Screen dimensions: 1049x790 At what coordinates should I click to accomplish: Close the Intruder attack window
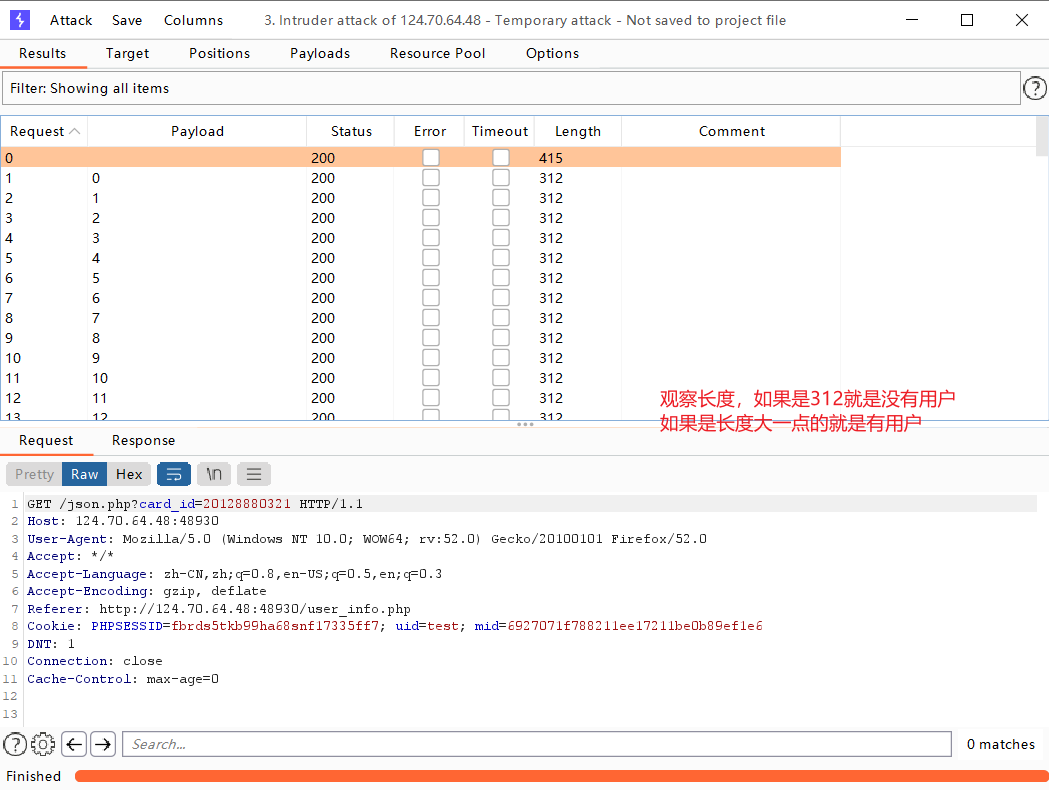1022,20
